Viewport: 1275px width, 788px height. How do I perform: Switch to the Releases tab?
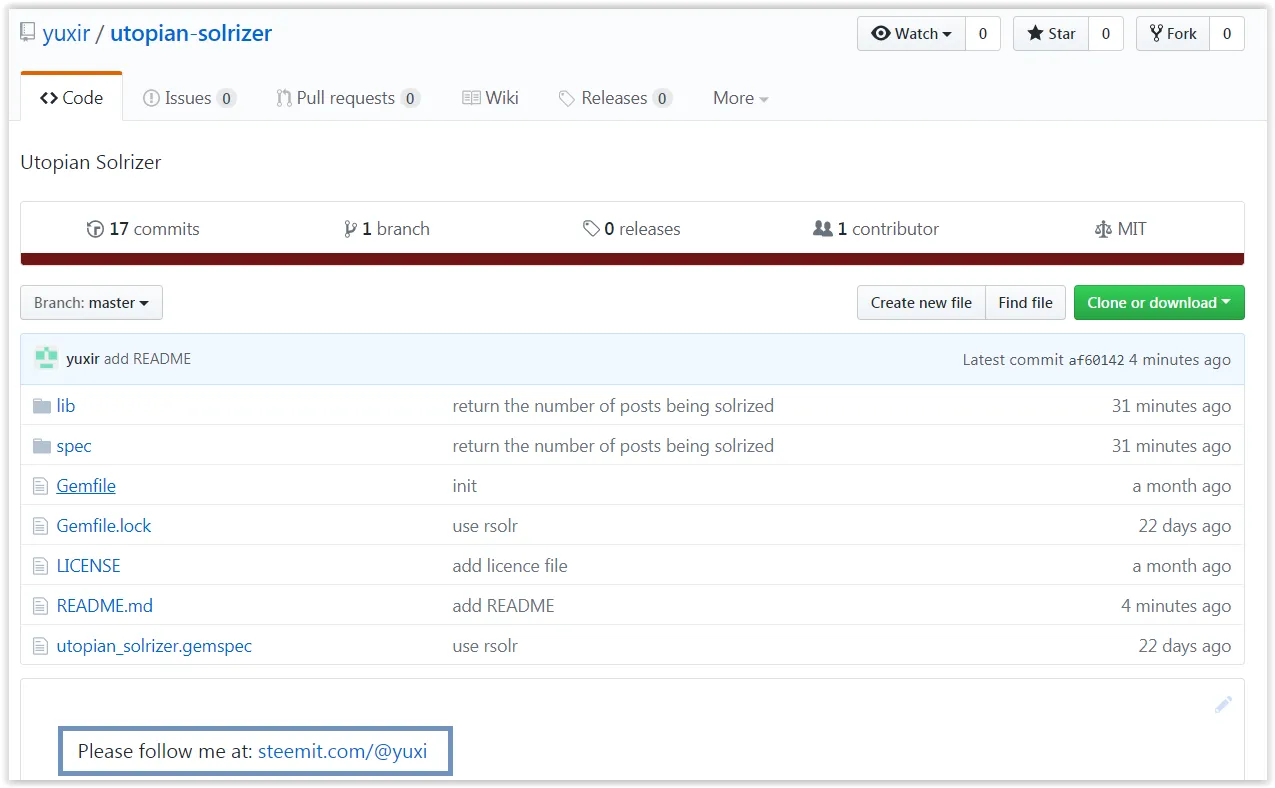[x=615, y=98]
